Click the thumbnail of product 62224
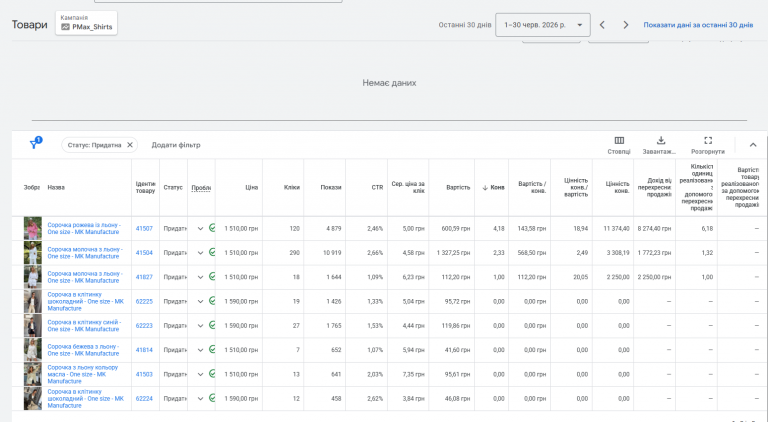 [33, 399]
